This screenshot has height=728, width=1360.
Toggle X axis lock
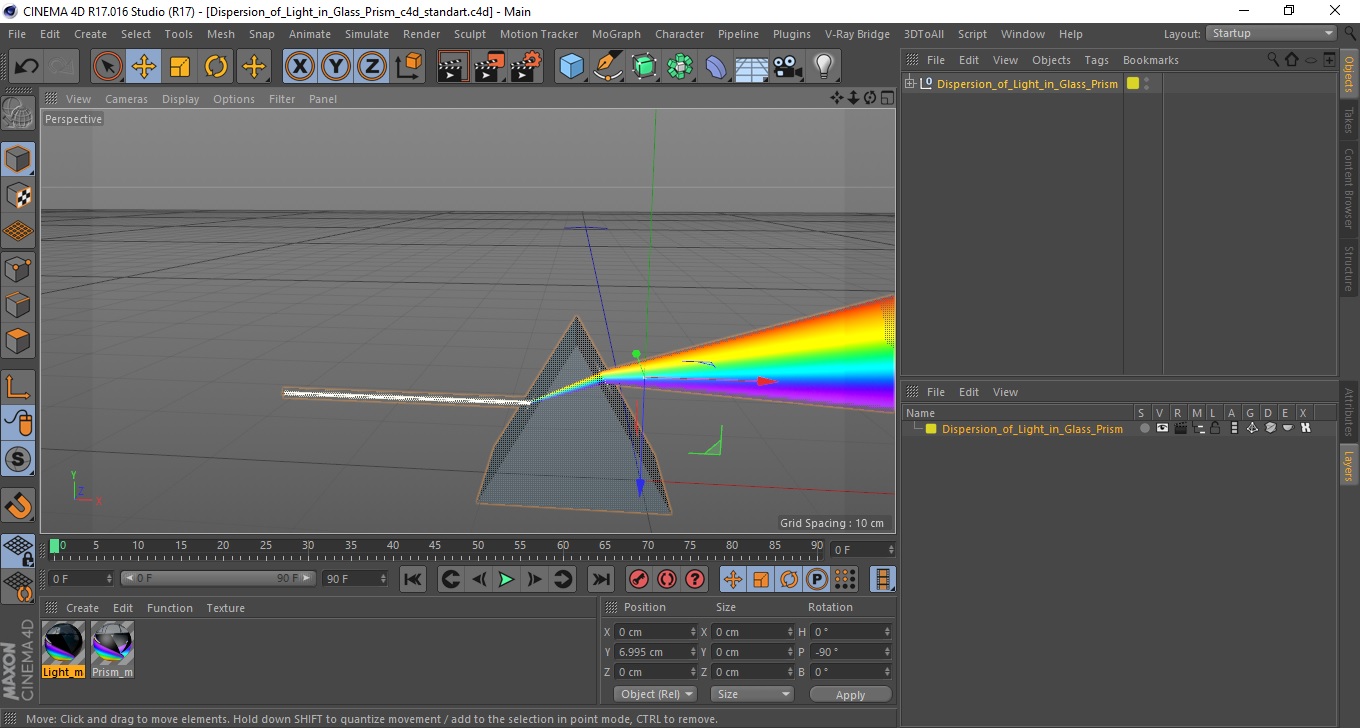tap(299, 67)
